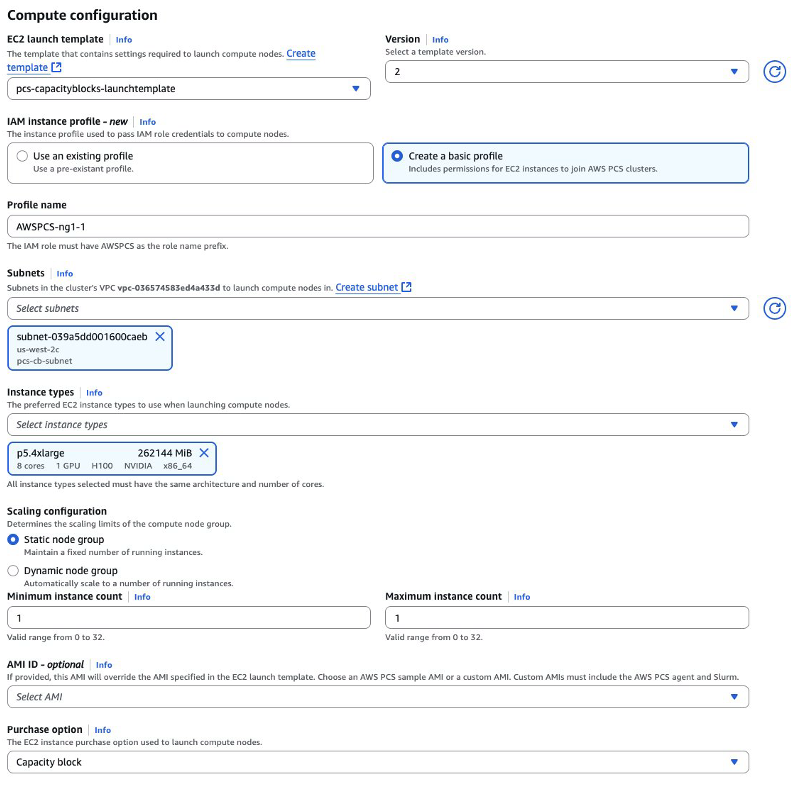798x785 pixels.
Task: Expand the Select instance types dropdown
Action: click(x=377, y=425)
